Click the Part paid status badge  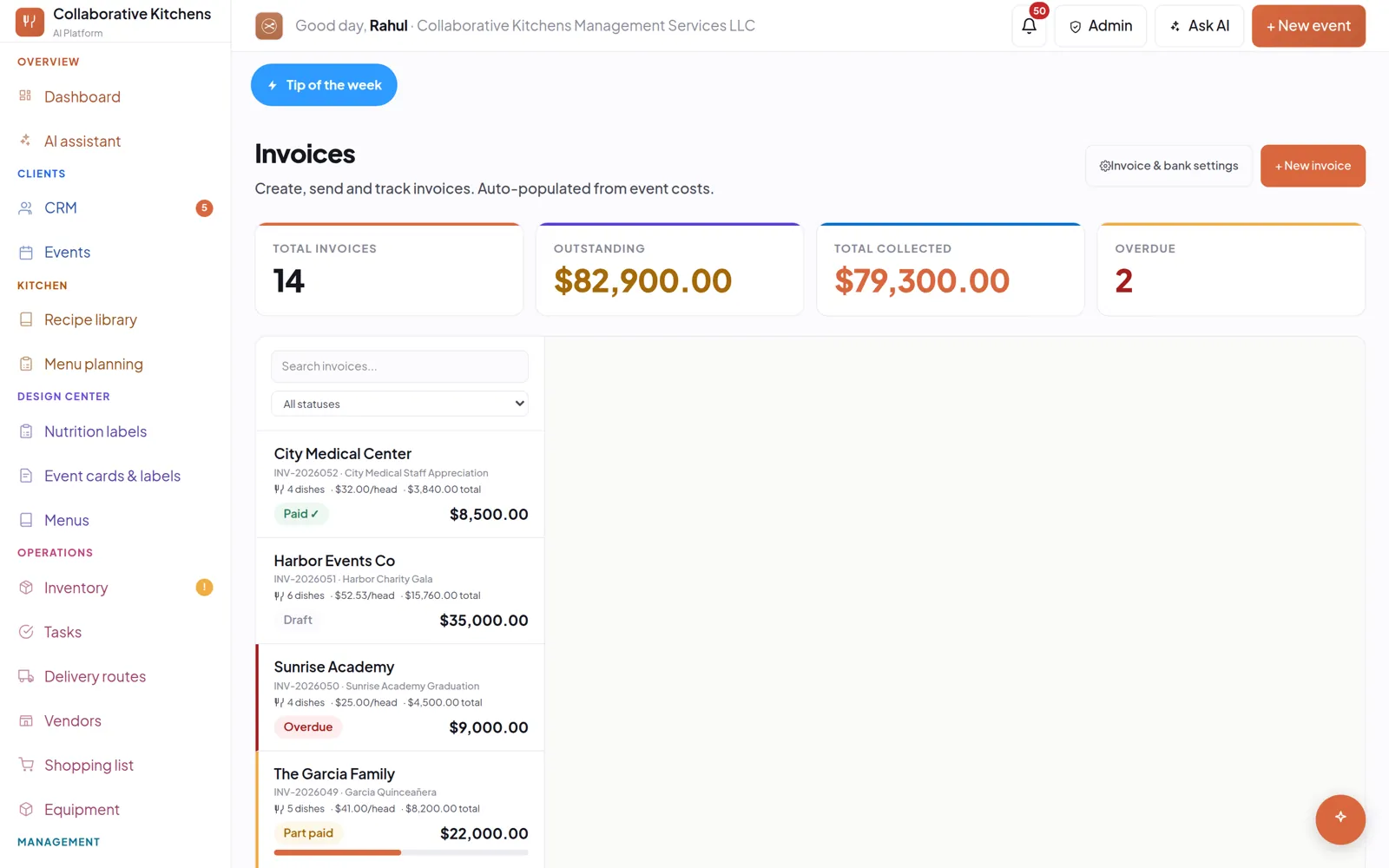pos(308,832)
